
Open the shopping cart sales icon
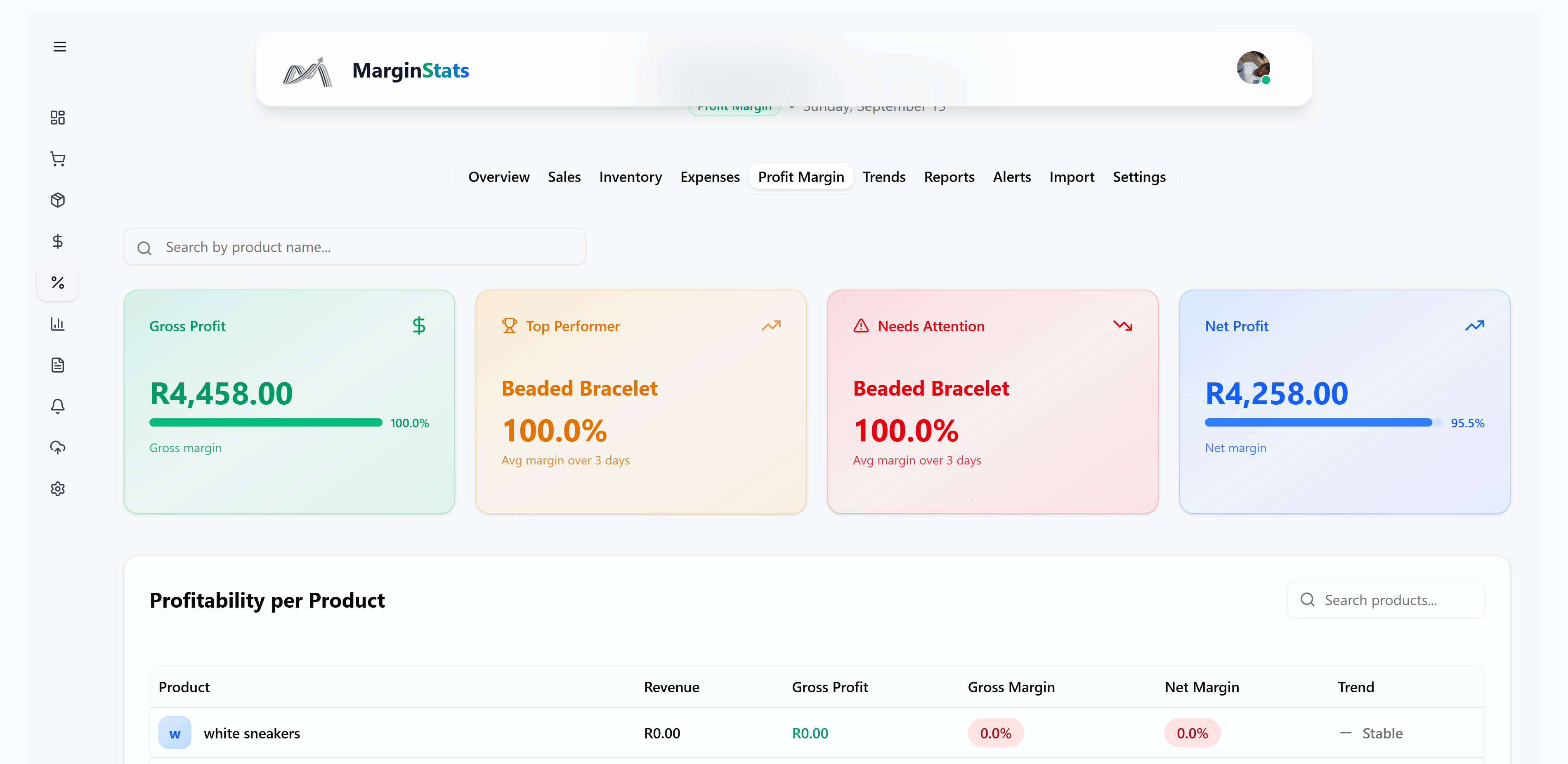pyautogui.click(x=58, y=159)
